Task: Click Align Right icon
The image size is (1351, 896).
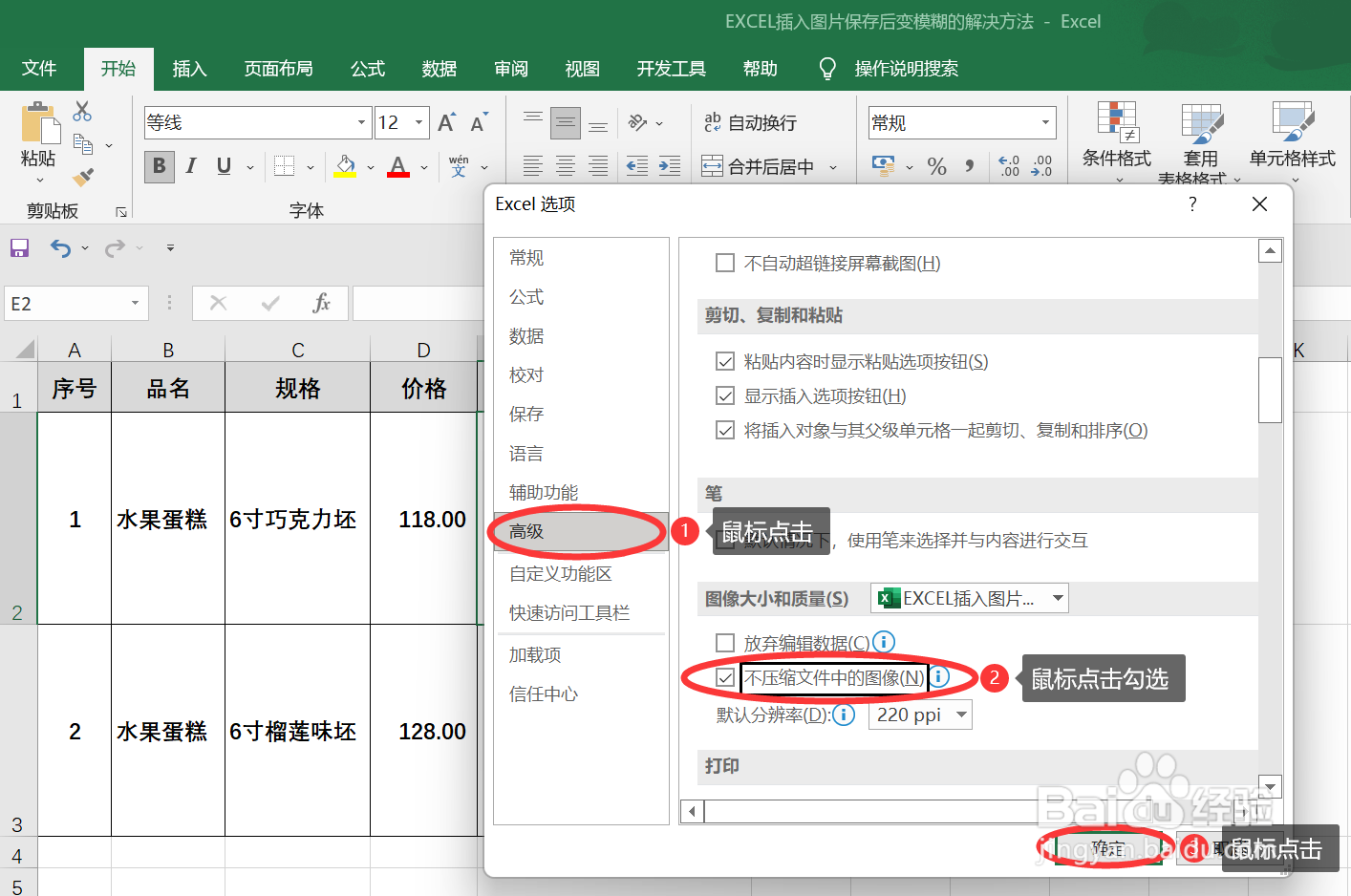Action: tap(598, 166)
